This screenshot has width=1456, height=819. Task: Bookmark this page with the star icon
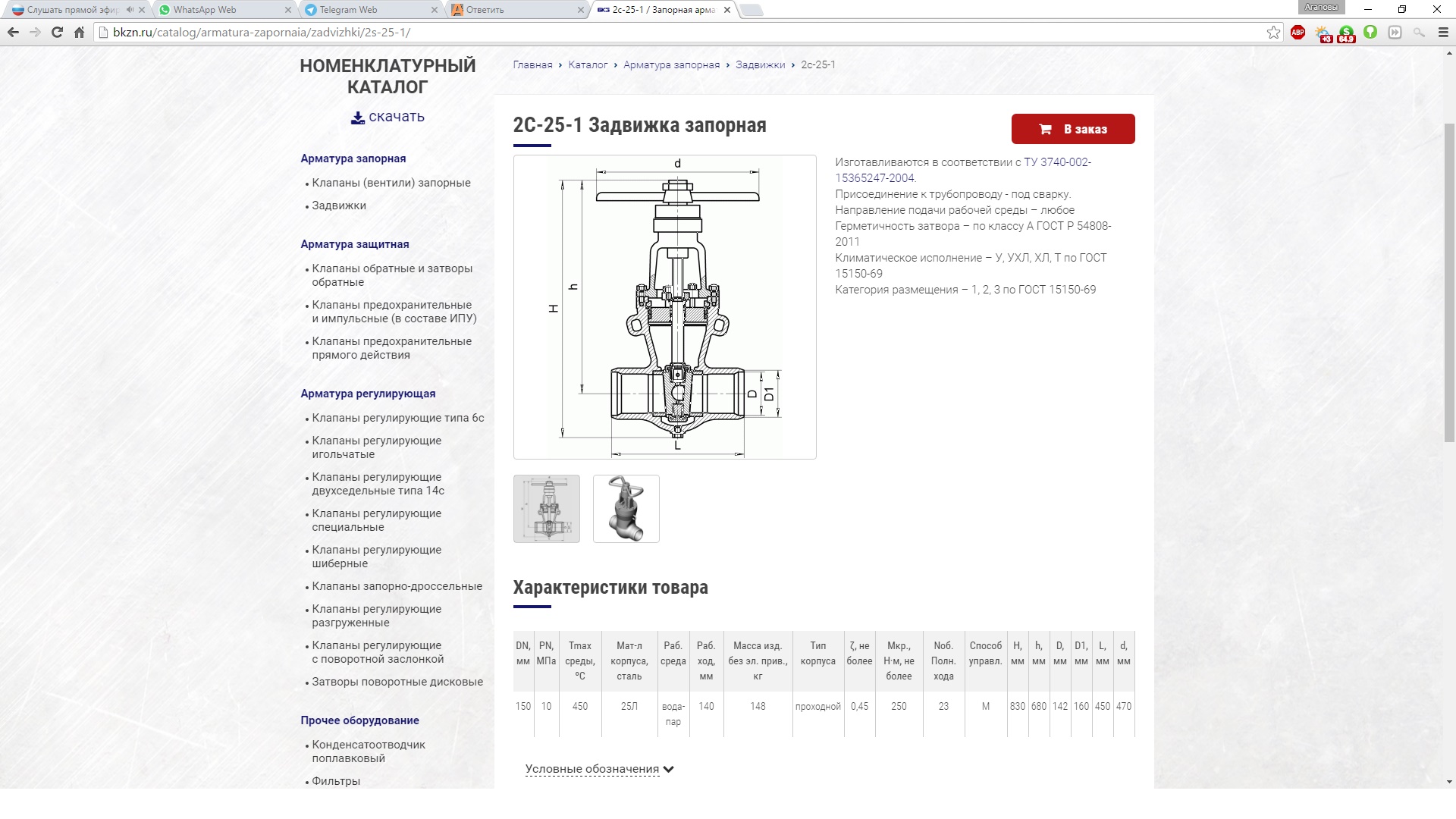1273,33
